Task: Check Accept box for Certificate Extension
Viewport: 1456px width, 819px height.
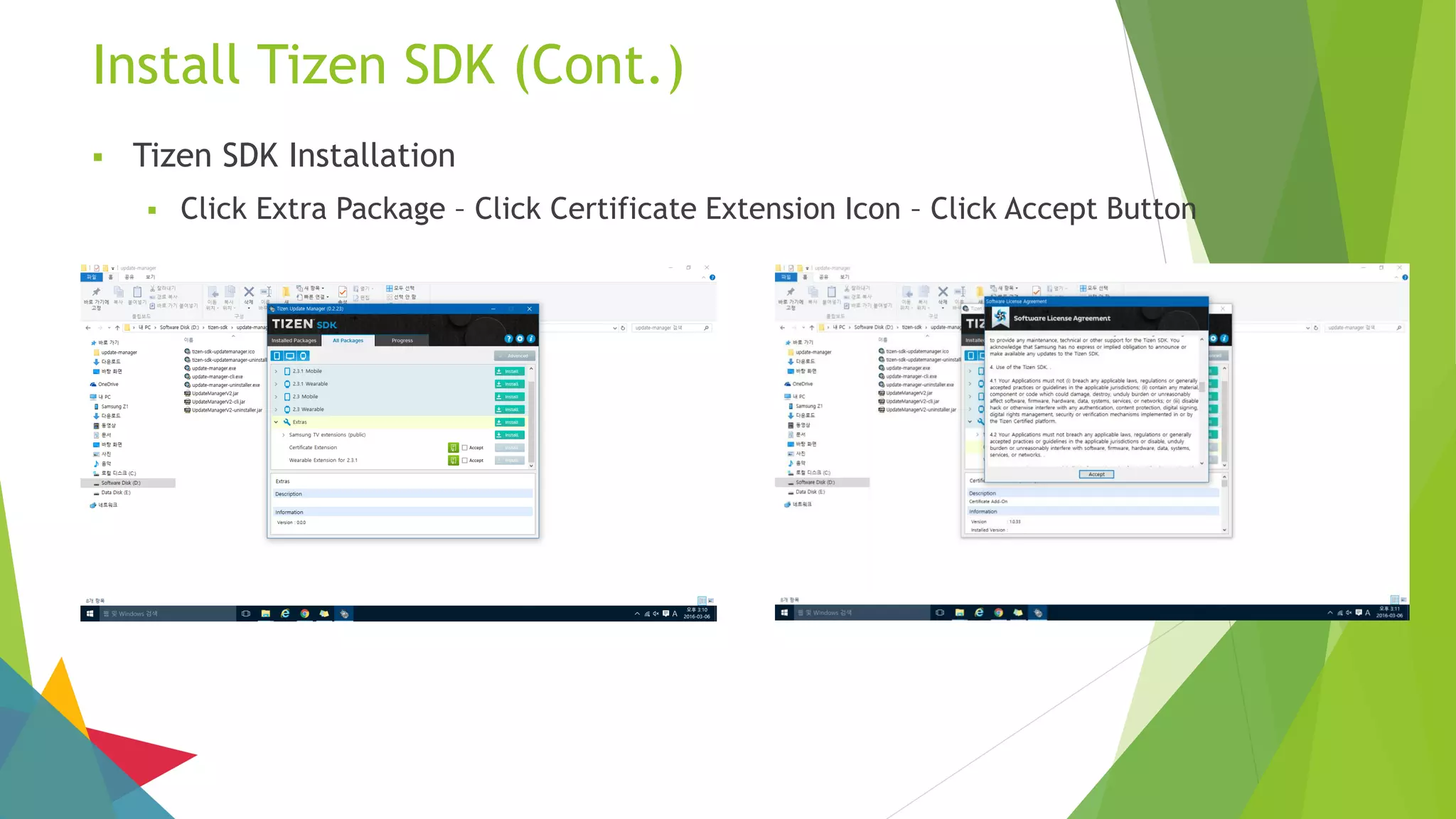Action: 465,448
